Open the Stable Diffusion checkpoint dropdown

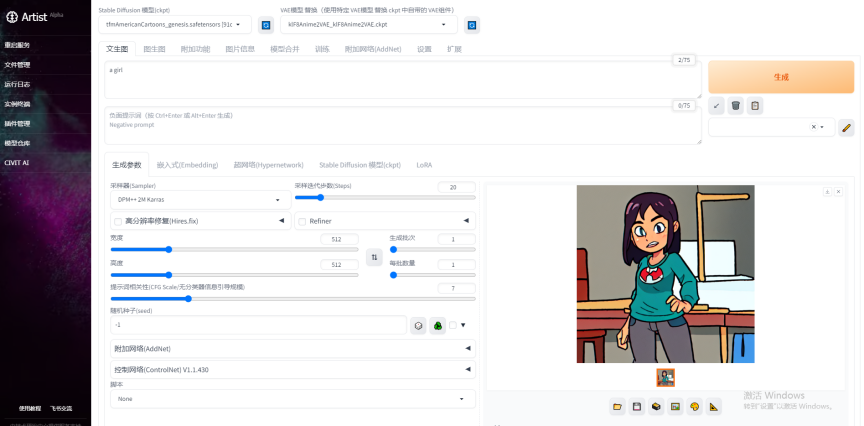175,25
